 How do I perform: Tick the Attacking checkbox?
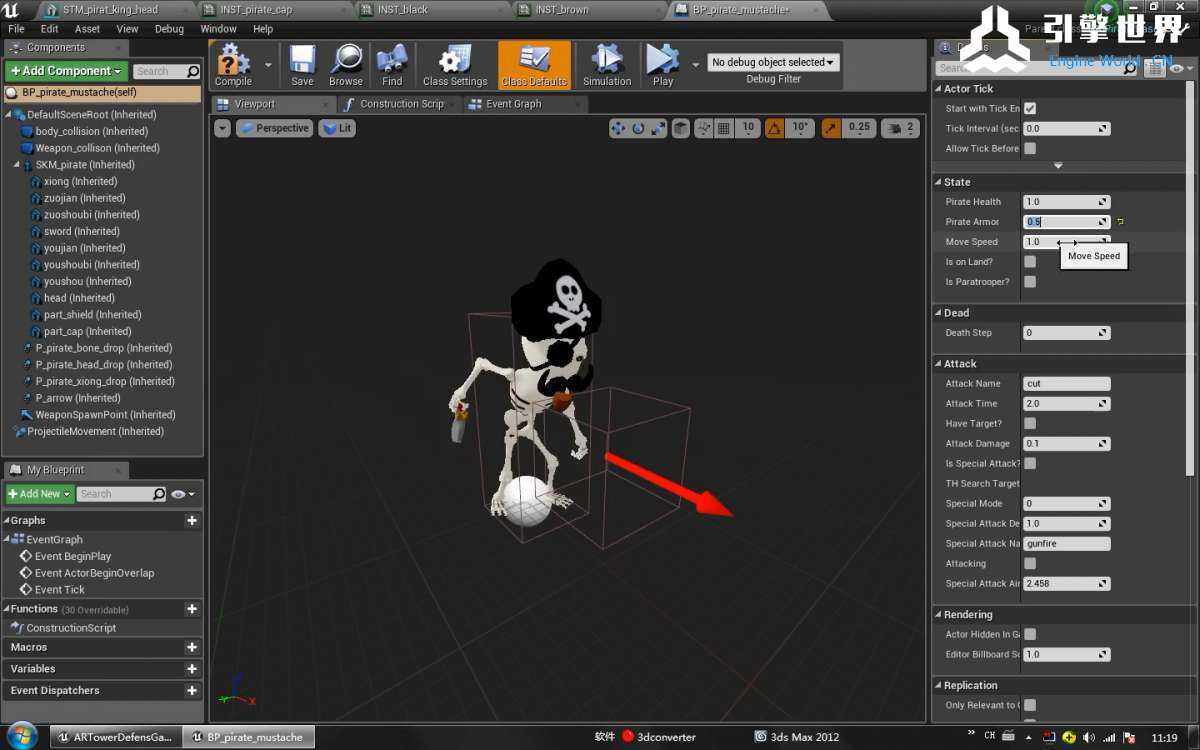(1030, 564)
